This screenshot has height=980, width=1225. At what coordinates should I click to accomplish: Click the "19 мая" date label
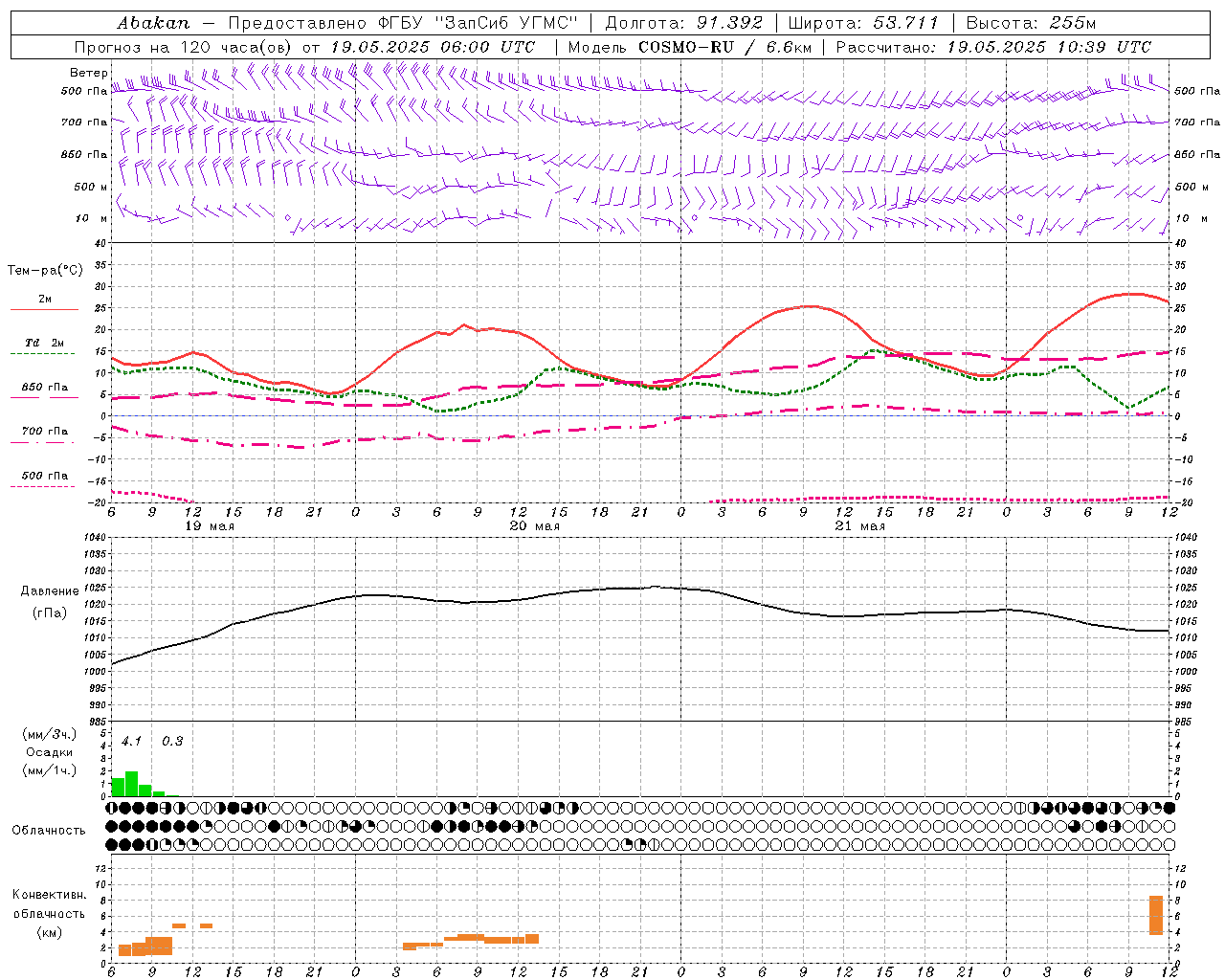pos(209,526)
